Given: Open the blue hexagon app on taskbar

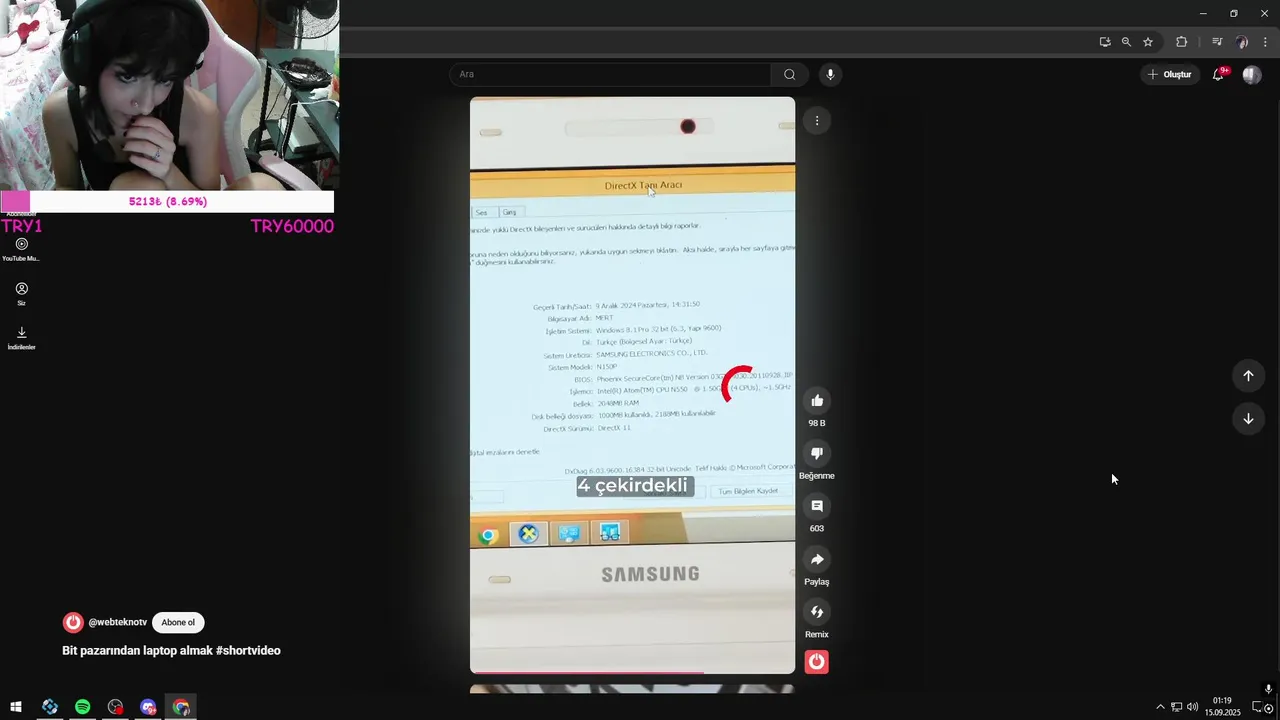Looking at the screenshot, I should [x=49, y=707].
